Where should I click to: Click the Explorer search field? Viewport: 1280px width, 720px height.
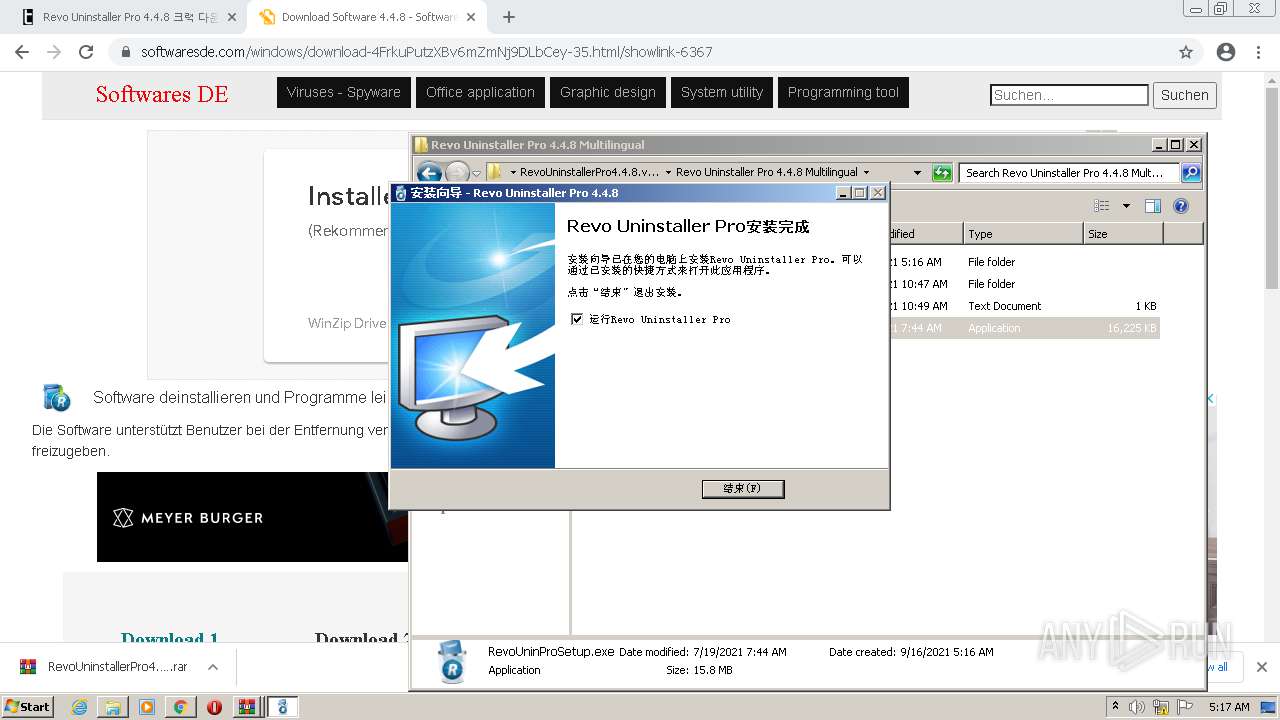tap(1069, 172)
